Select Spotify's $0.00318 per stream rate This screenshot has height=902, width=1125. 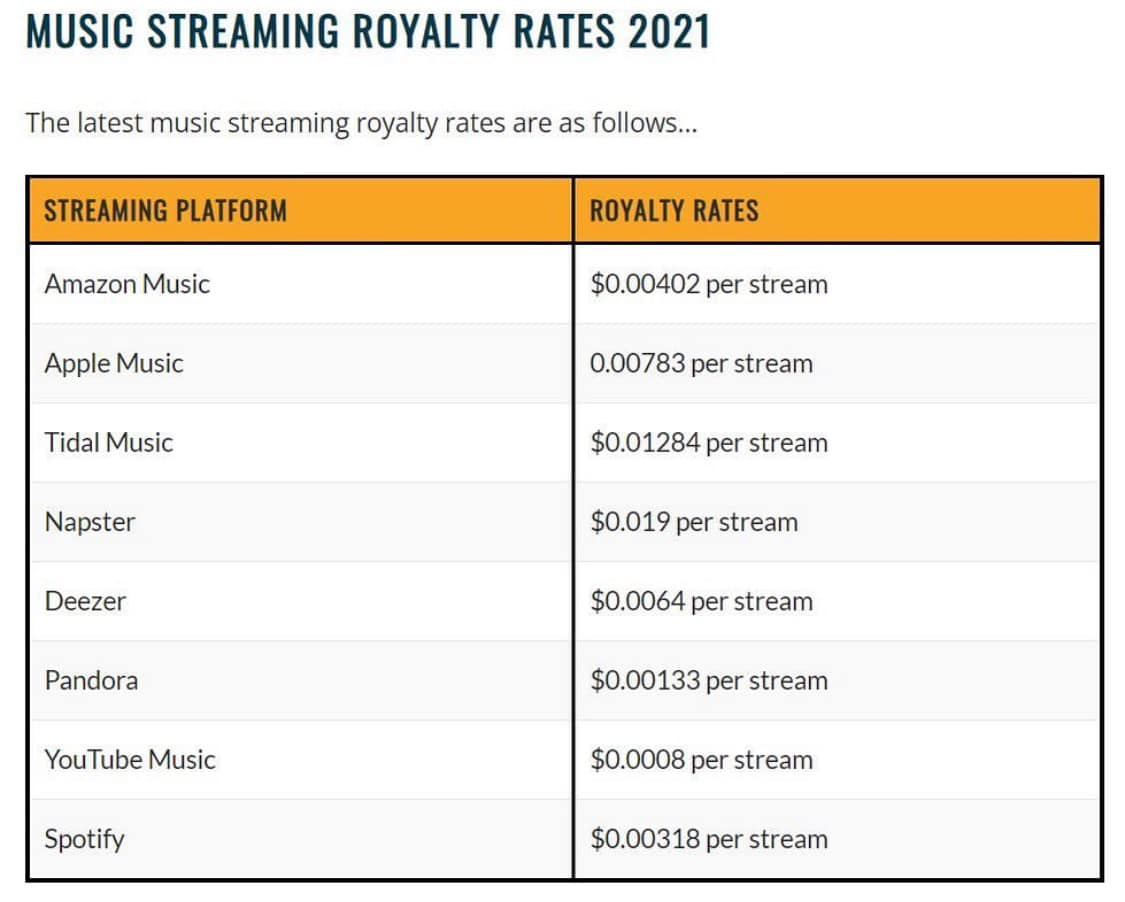(x=709, y=839)
